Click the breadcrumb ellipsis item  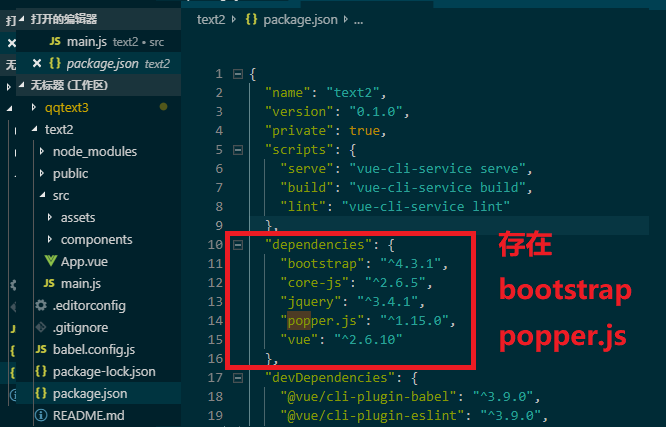[x=358, y=20]
